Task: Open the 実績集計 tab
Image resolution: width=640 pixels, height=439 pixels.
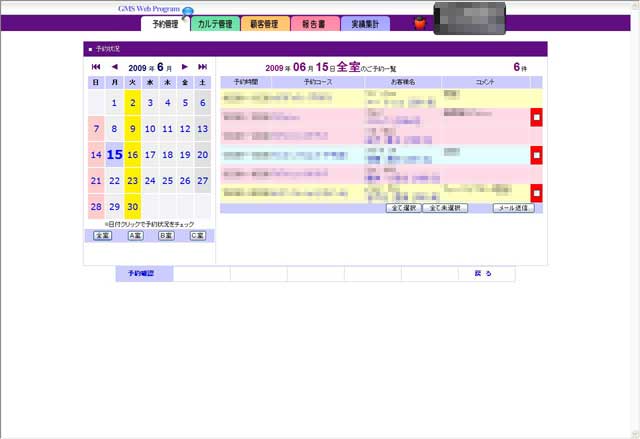Action: pos(364,23)
